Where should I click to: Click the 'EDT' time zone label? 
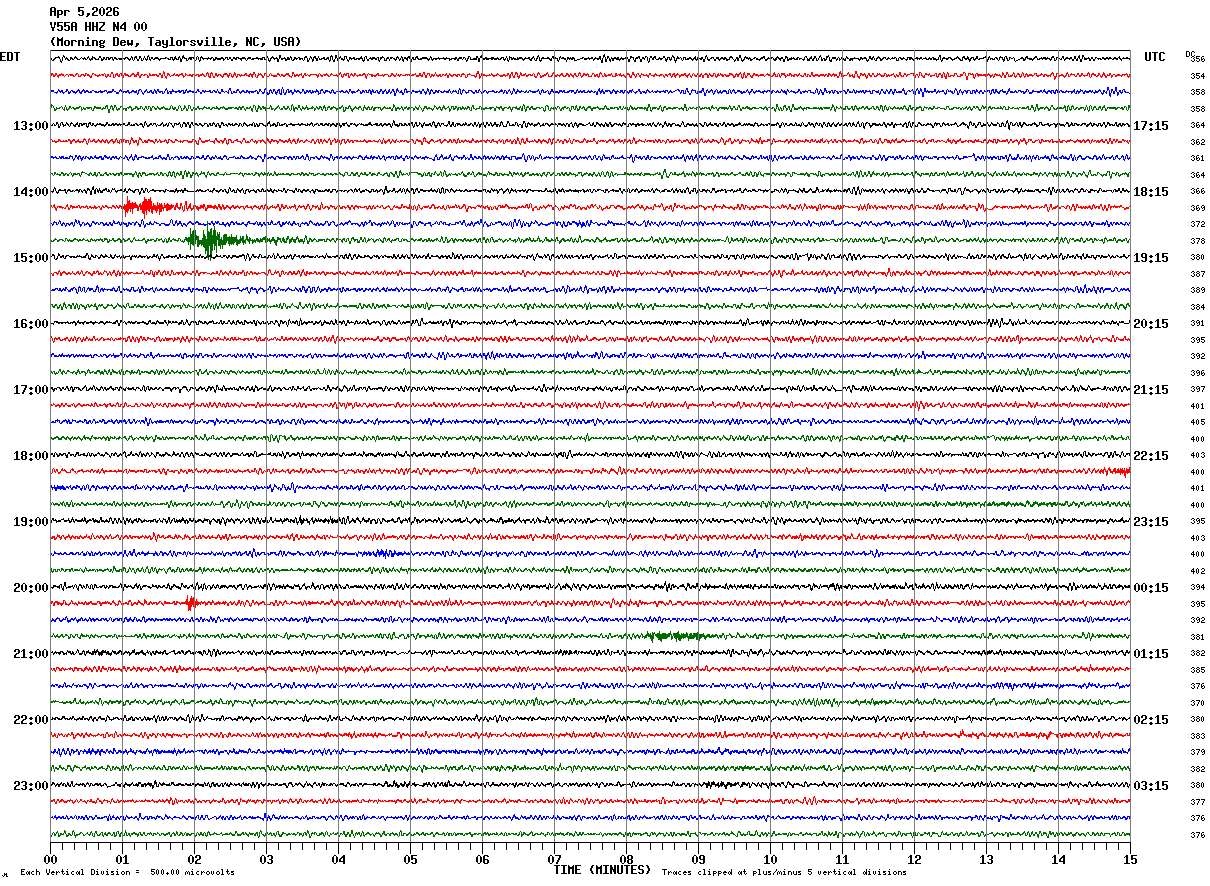[x=10, y=57]
